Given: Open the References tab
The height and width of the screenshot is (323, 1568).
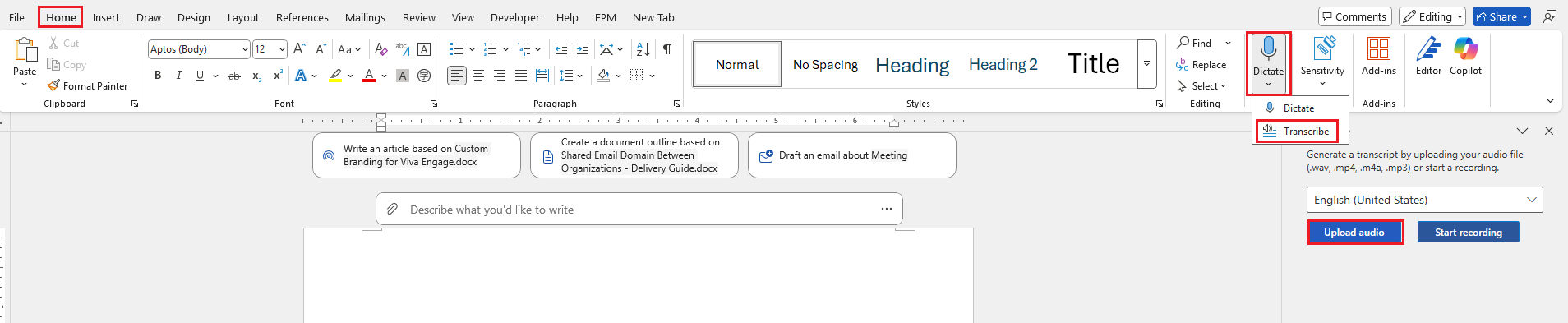Looking at the screenshot, I should 302,17.
